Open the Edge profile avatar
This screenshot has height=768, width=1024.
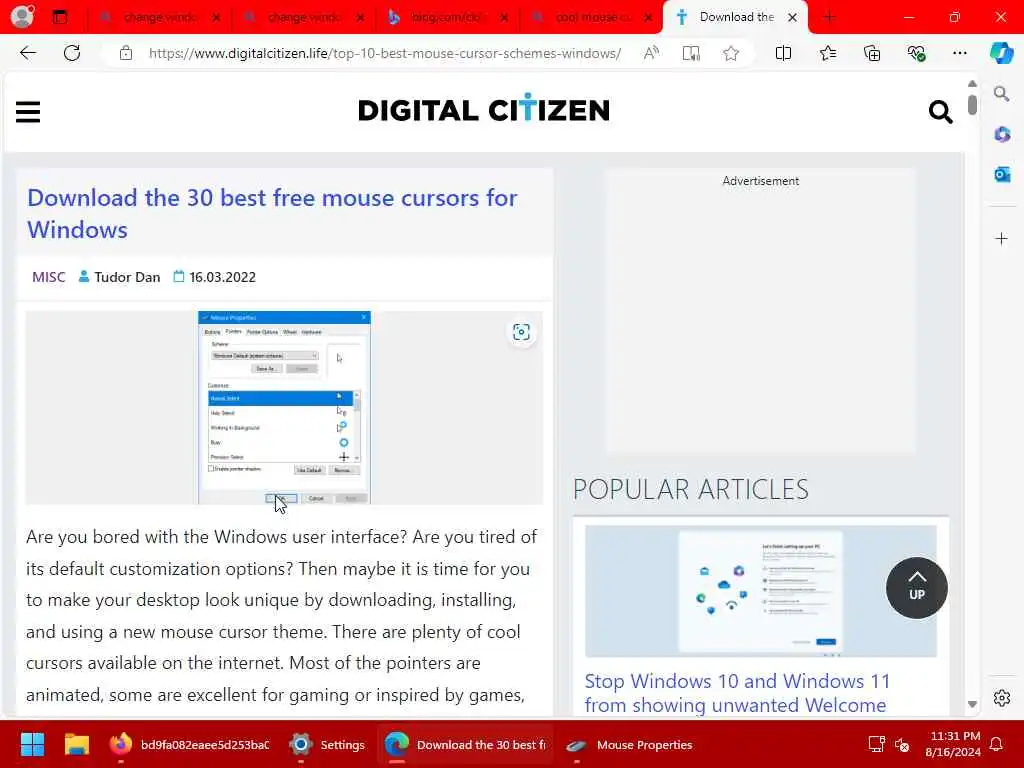pos(22,16)
